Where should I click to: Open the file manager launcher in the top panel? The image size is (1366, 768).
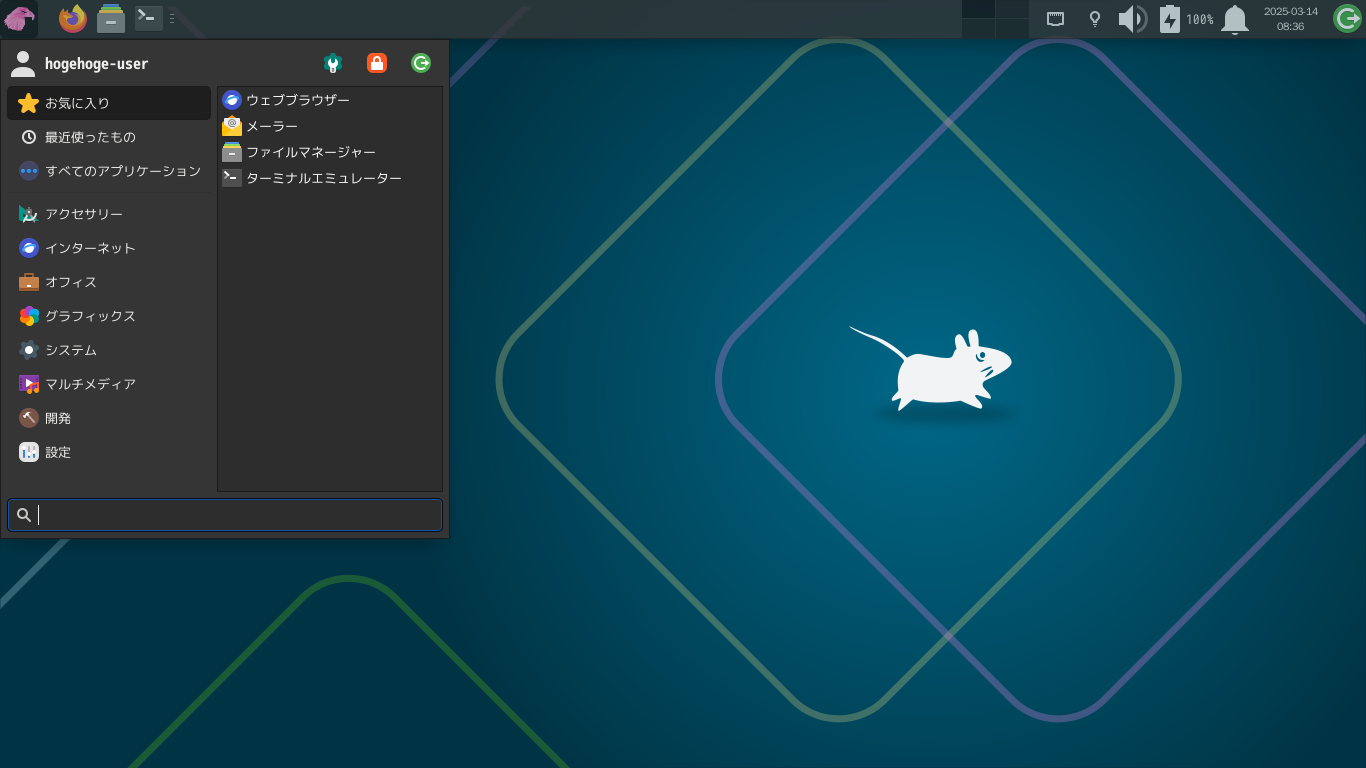tap(111, 19)
